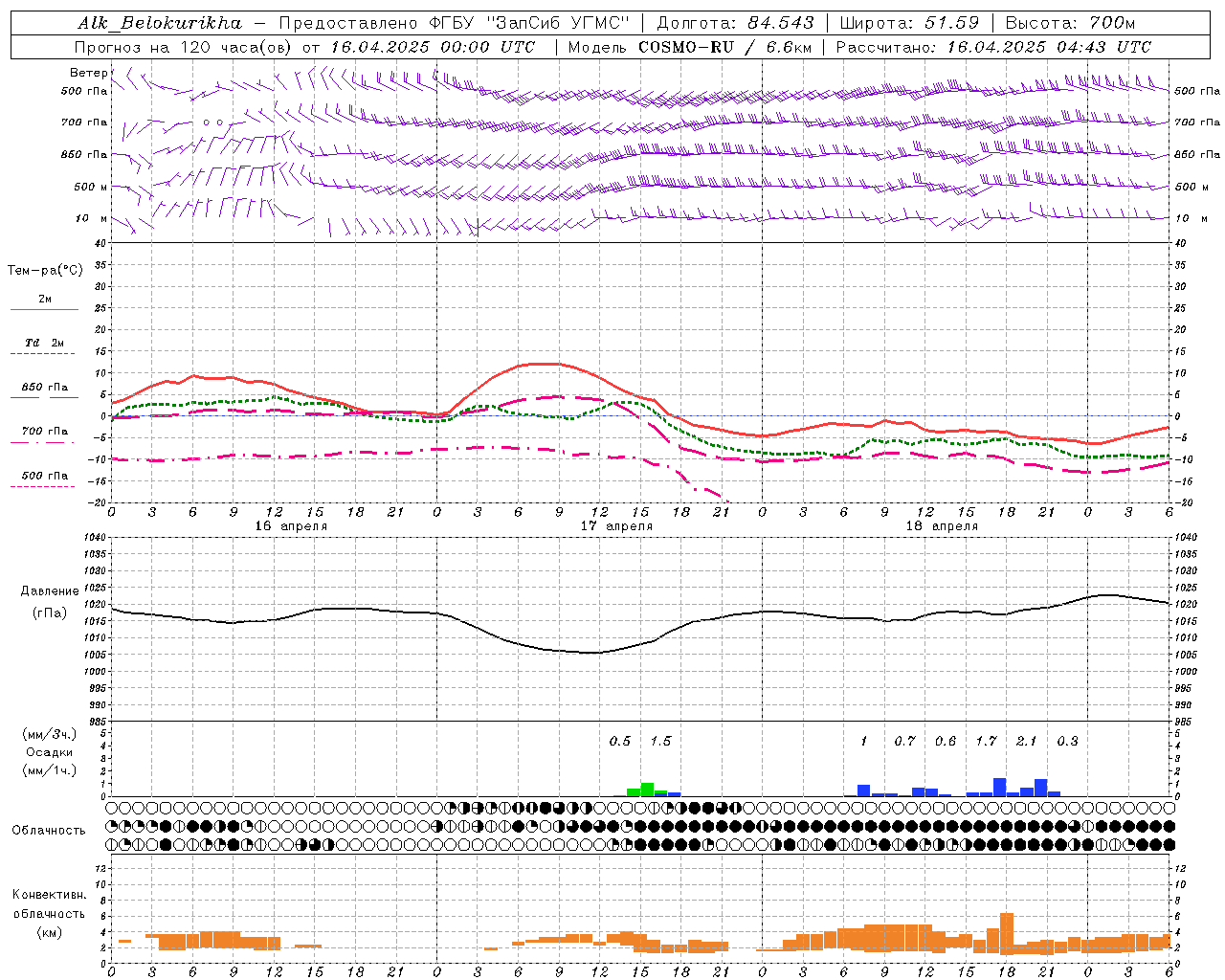
Task: Click the Конвективн. panel label
Action: pyautogui.click(x=49, y=895)
